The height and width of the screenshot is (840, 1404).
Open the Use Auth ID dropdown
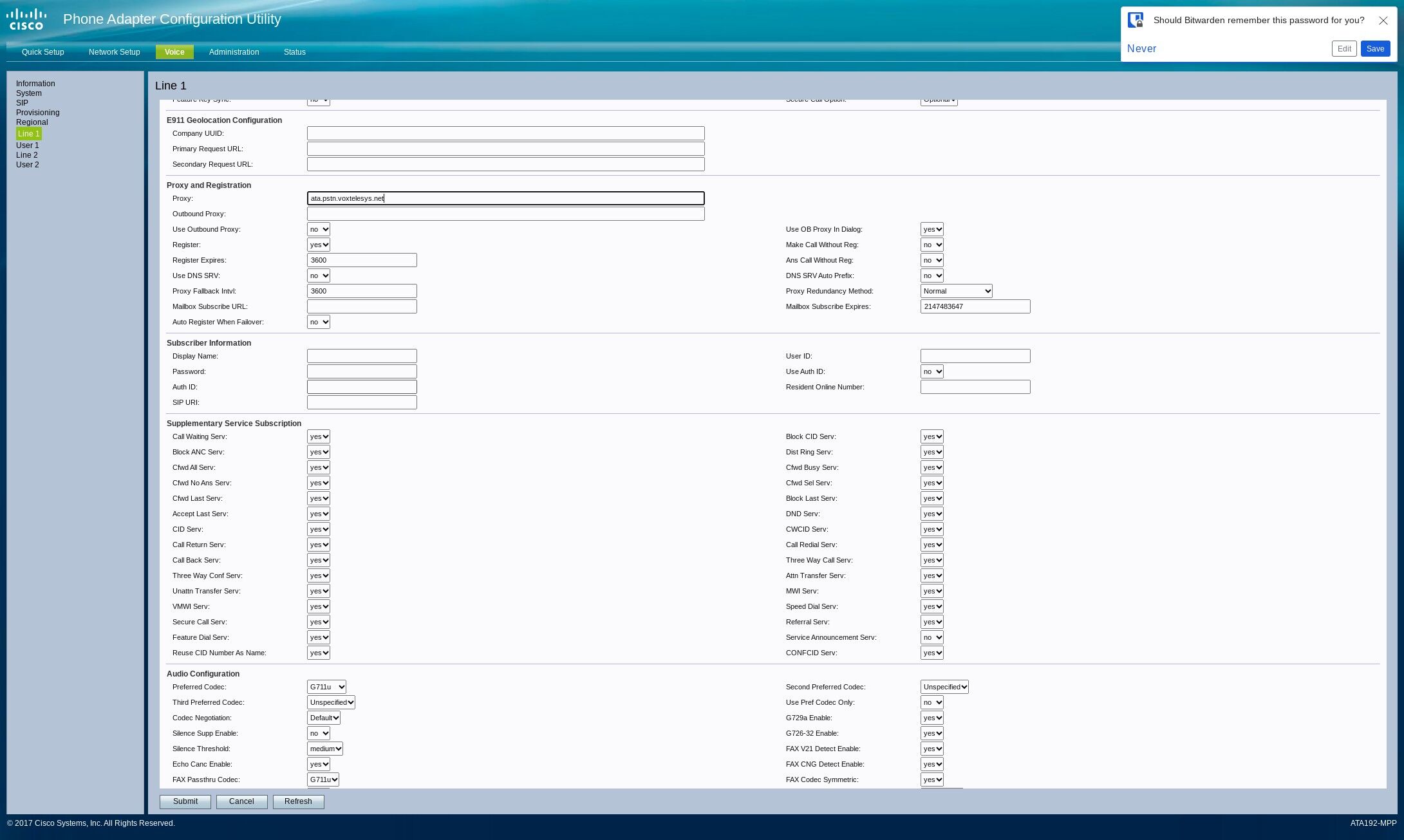(932, 371)
